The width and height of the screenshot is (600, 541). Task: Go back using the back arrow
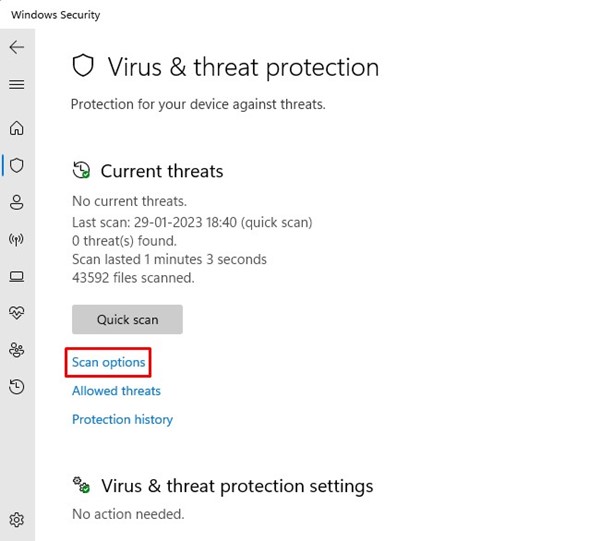point(16,48)
